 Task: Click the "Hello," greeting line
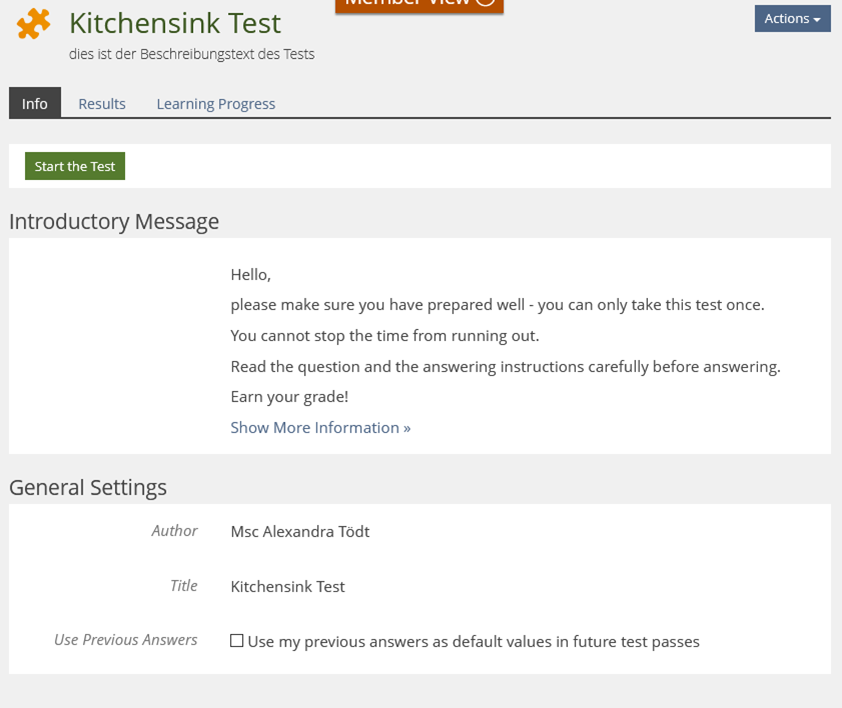pyautogui.click(x=251, y=275)
